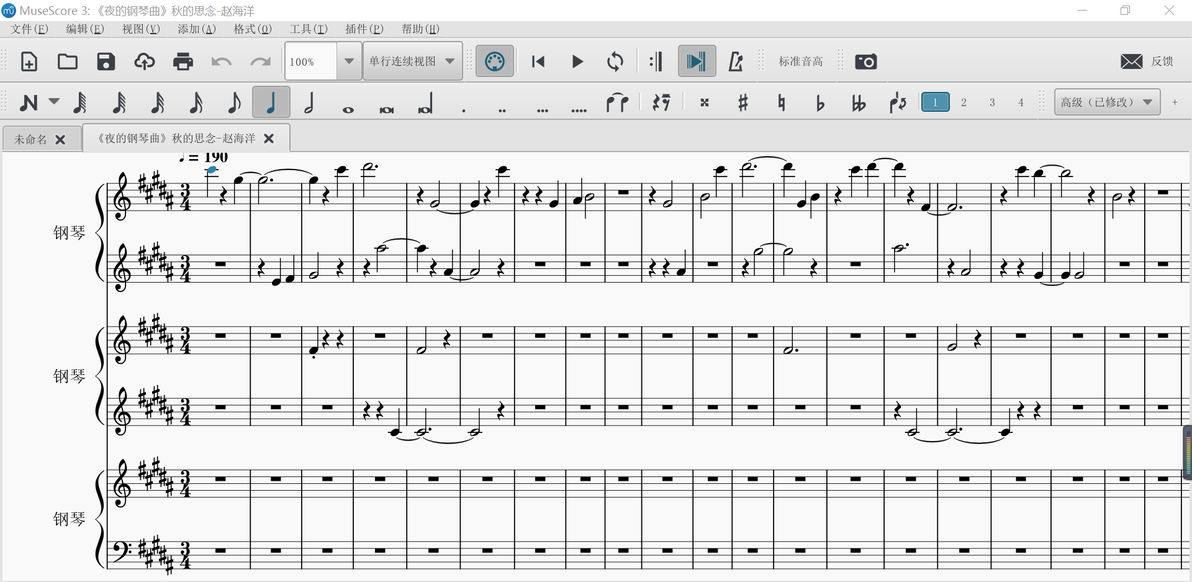Select the longa note duration
Viewport: 1192px width, 582px height.
[425, 102]
